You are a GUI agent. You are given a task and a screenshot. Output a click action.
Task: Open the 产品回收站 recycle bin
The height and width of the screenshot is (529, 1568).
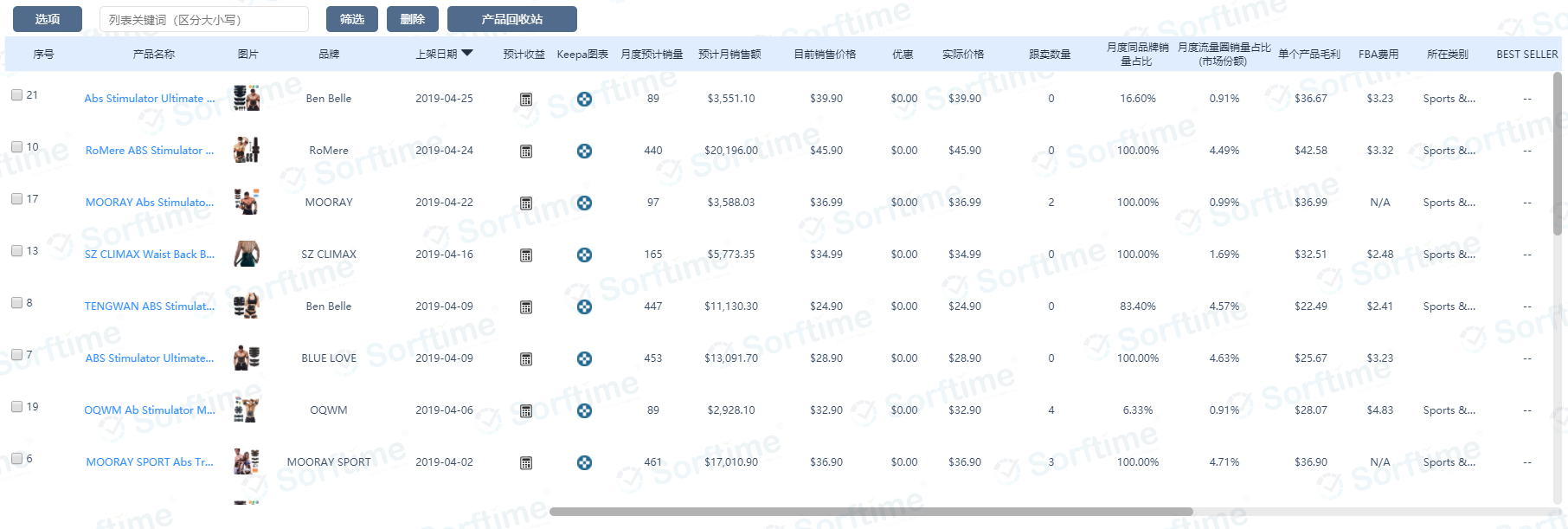click(x=511, y=19)
